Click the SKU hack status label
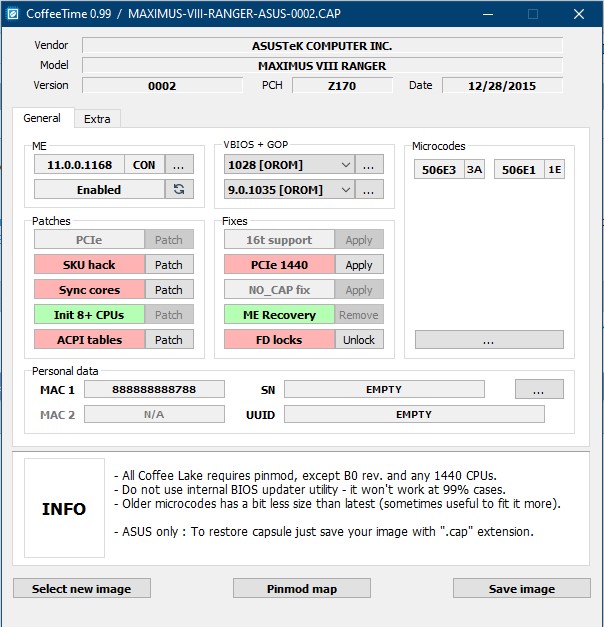604x627 pixels. pos(89,264)
